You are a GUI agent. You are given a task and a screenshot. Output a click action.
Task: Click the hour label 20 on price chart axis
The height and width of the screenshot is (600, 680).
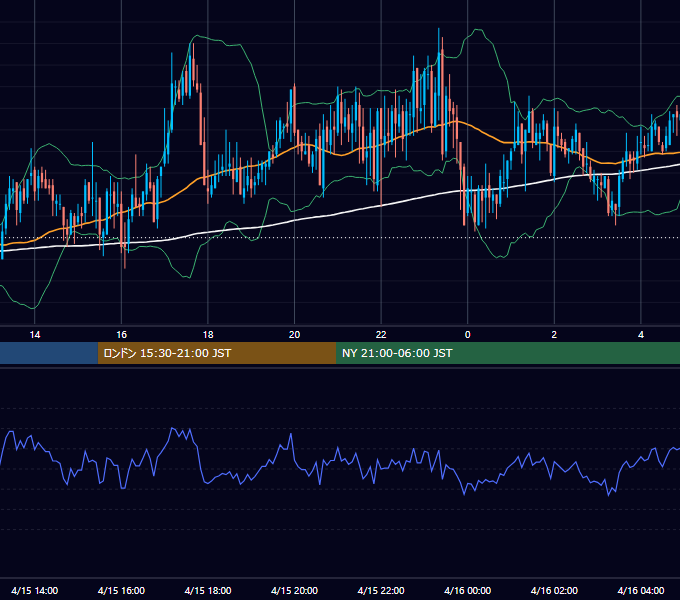click(x=294, y=335)
